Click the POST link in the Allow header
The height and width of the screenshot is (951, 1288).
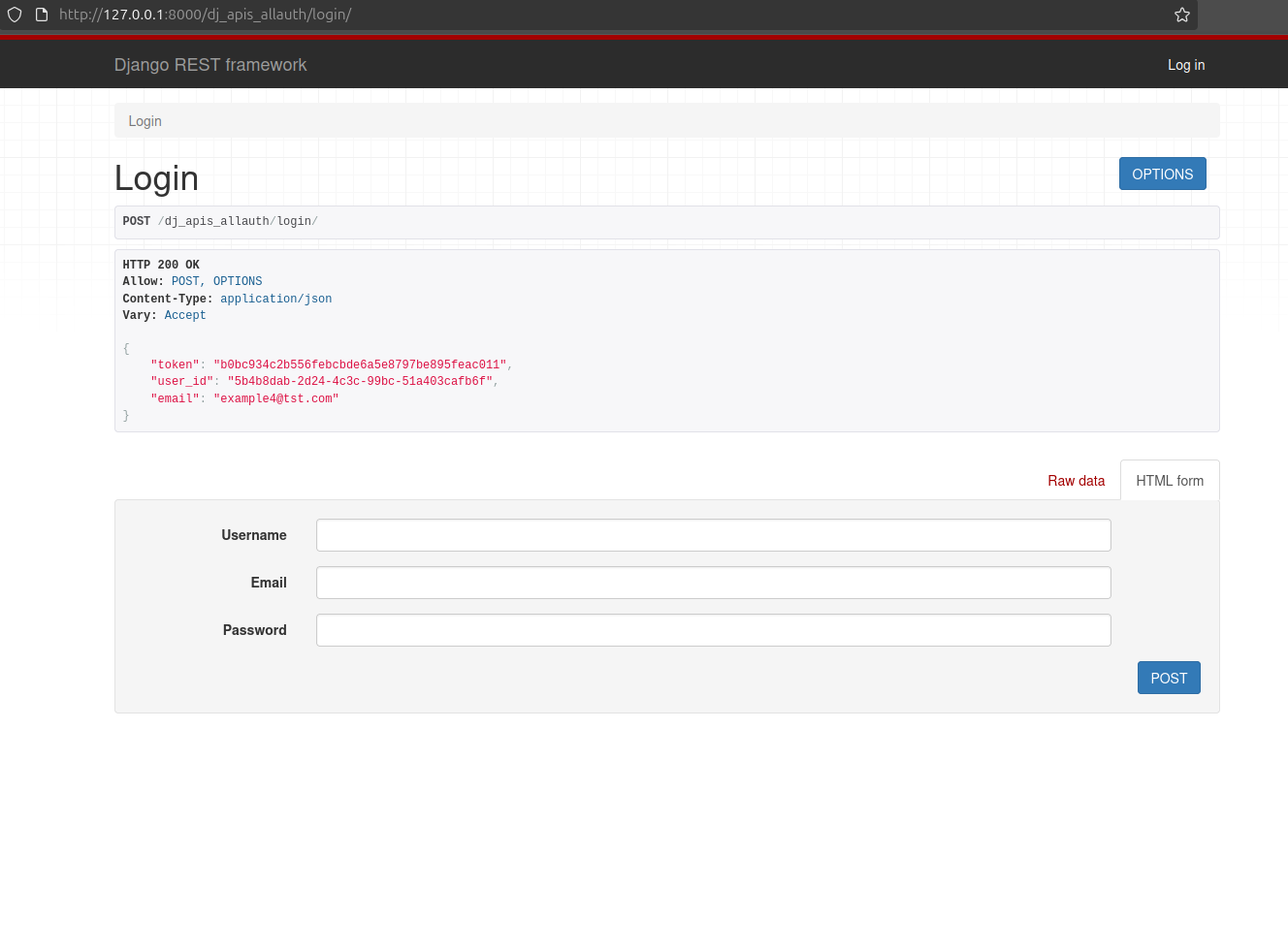[185, 281]
